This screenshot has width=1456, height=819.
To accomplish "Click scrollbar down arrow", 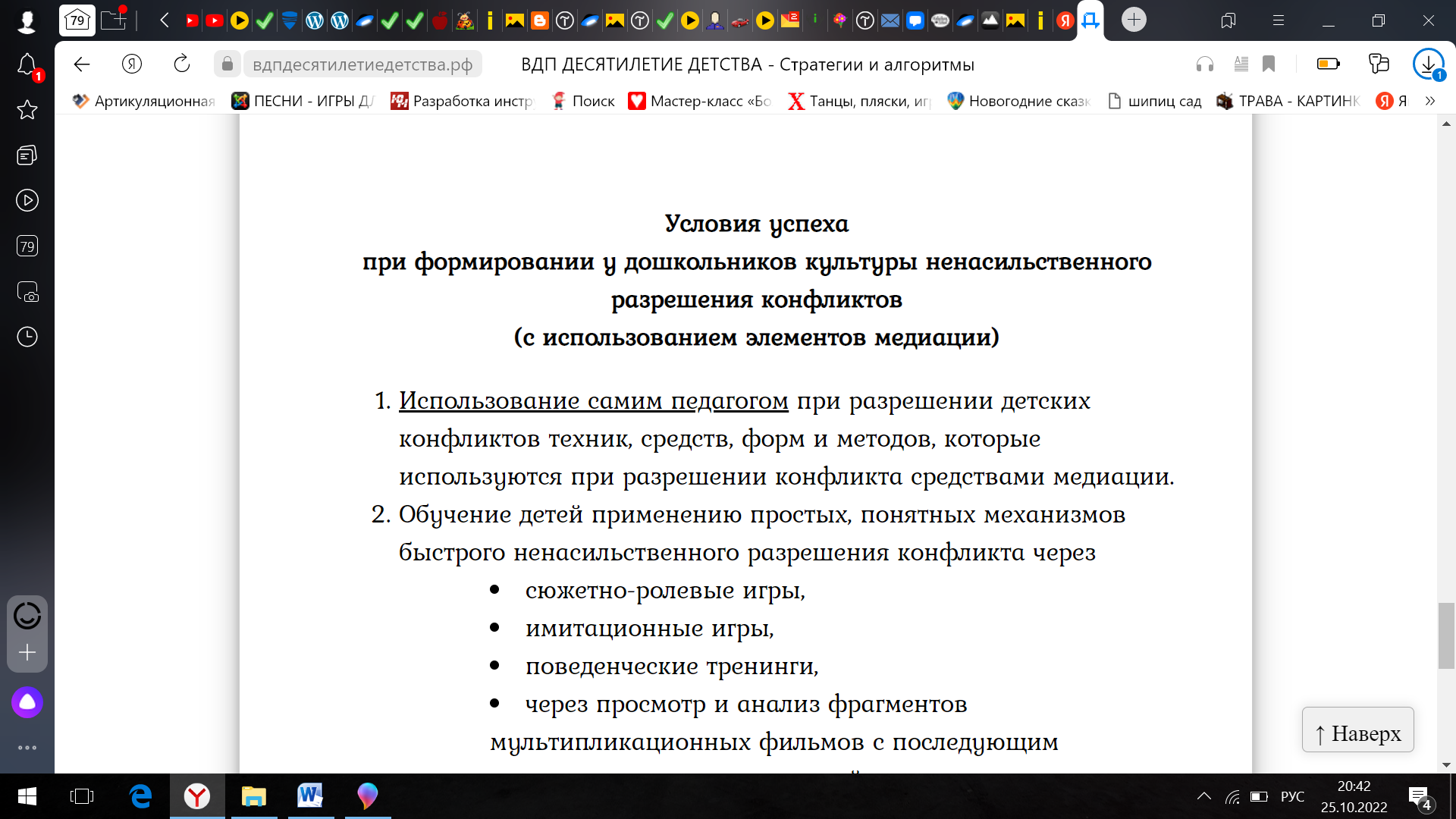I will (1446, 765).
